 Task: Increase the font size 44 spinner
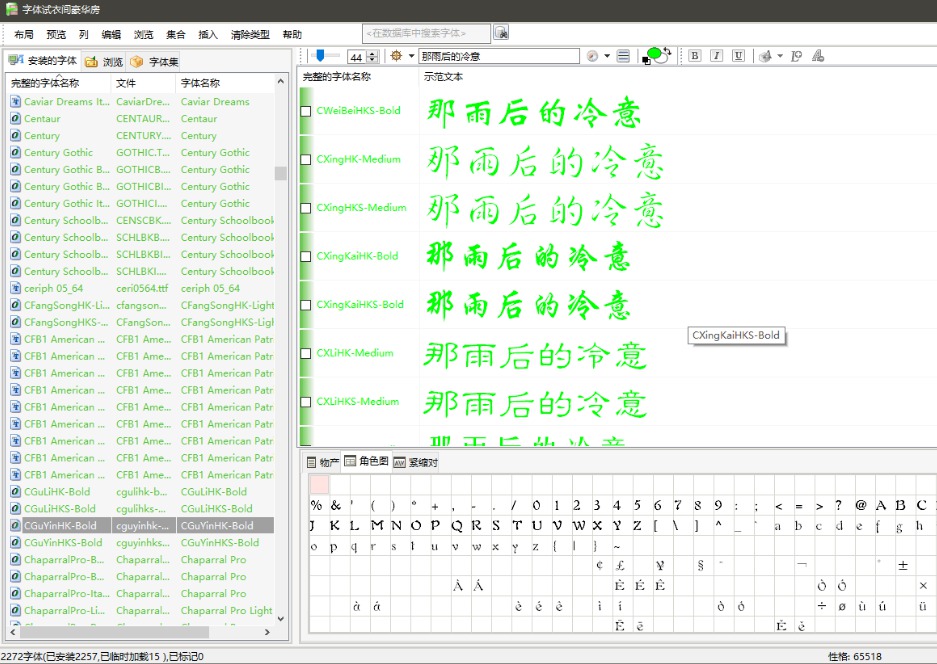(x=373, y=53)
